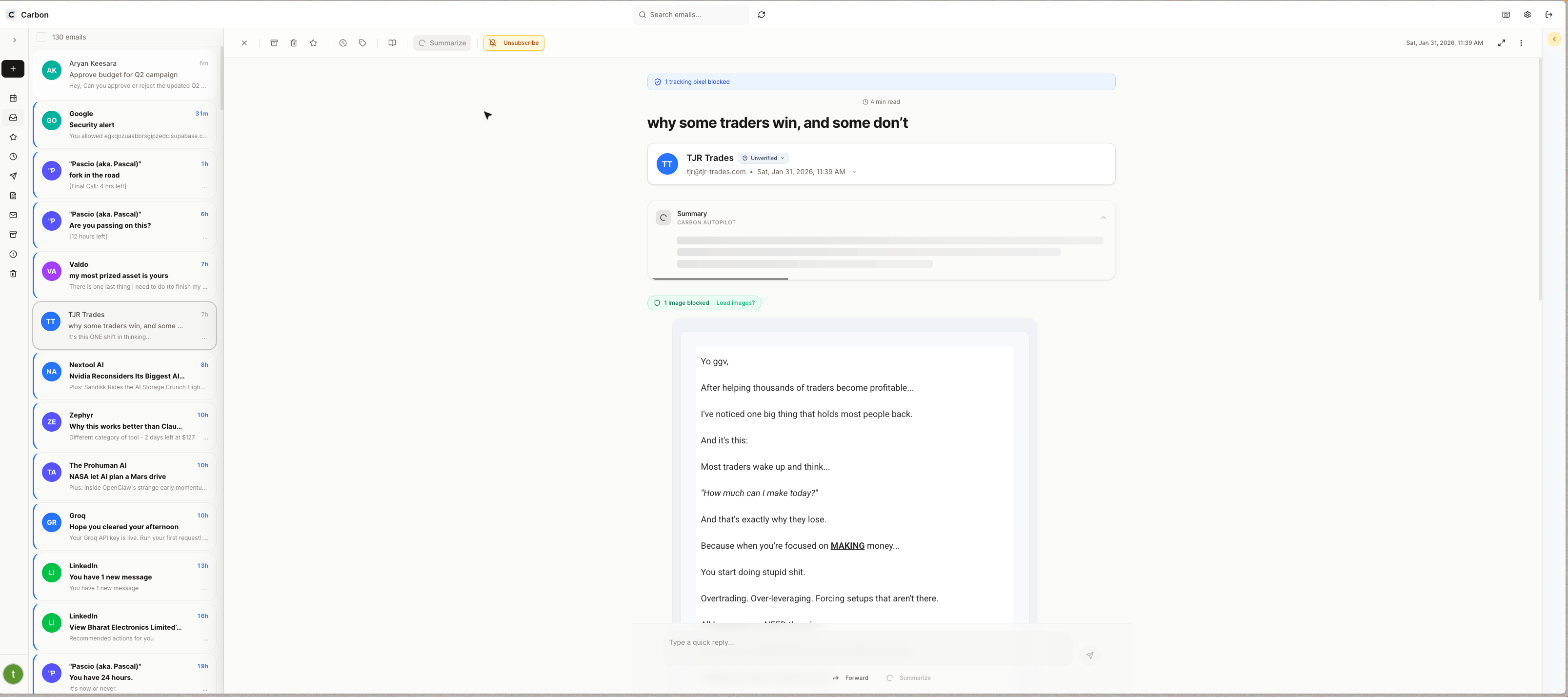The image size is (1568, 697).
Task: Apply a label with the tag icon
Action: (x=362, y=42)
